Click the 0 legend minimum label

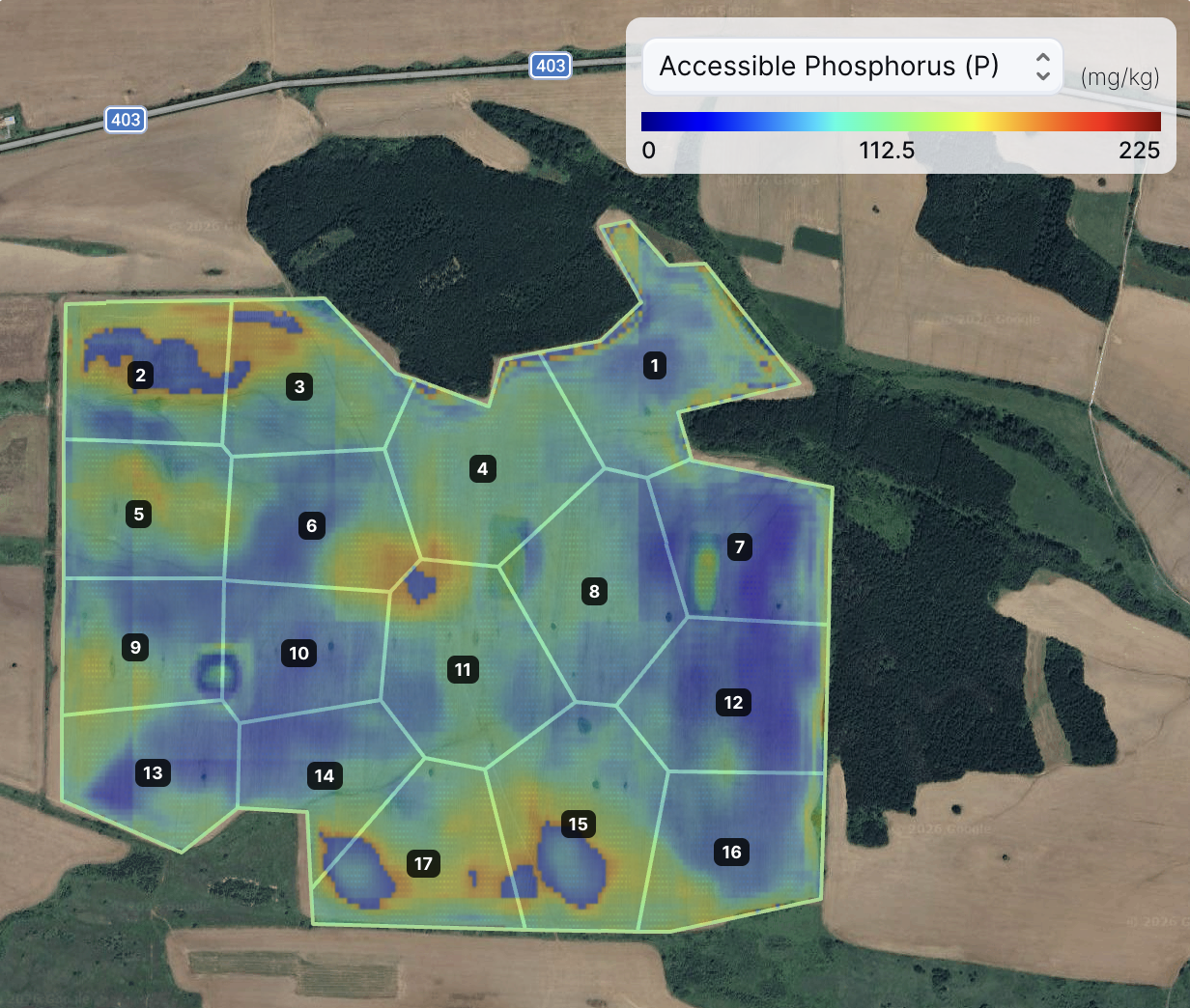[649, 151]
